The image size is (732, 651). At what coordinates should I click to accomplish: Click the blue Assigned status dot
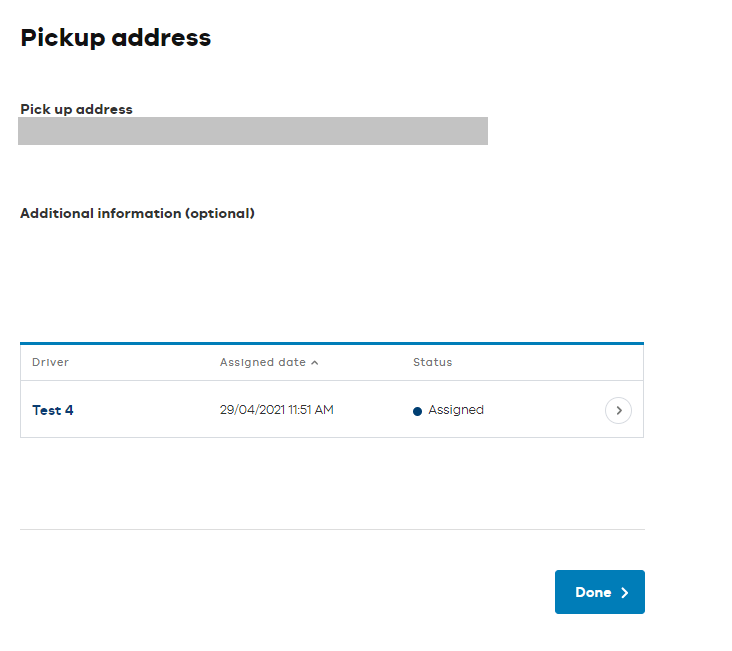click(417, 411)
